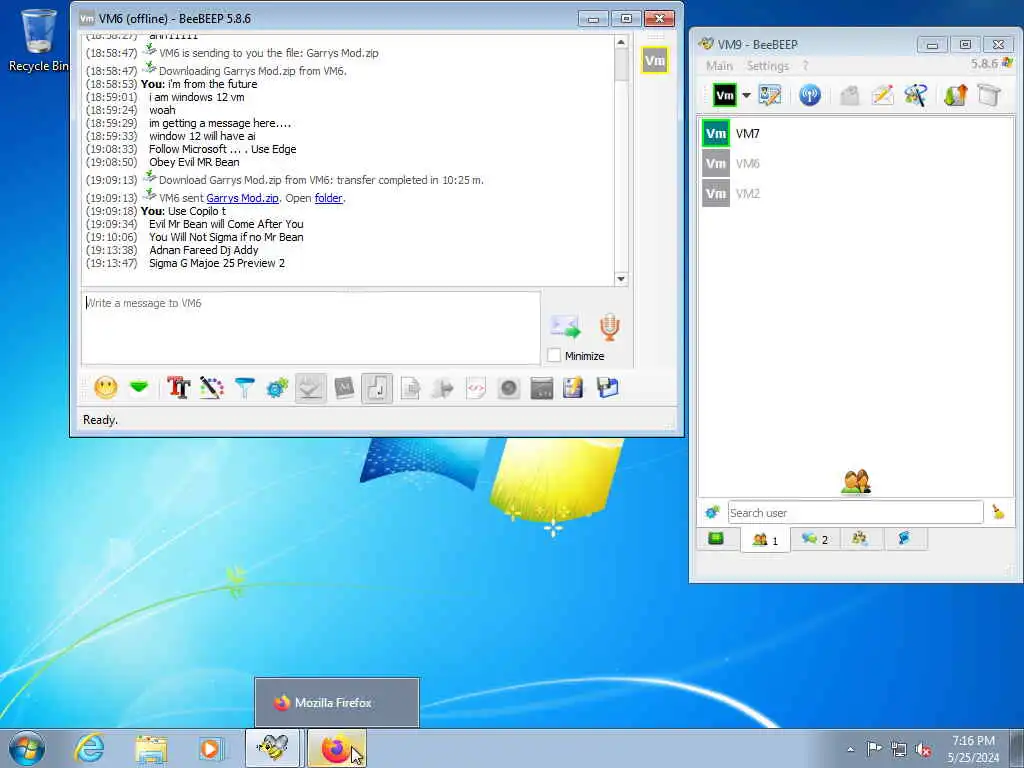Open the Garrys Mod.zip link

242,198
